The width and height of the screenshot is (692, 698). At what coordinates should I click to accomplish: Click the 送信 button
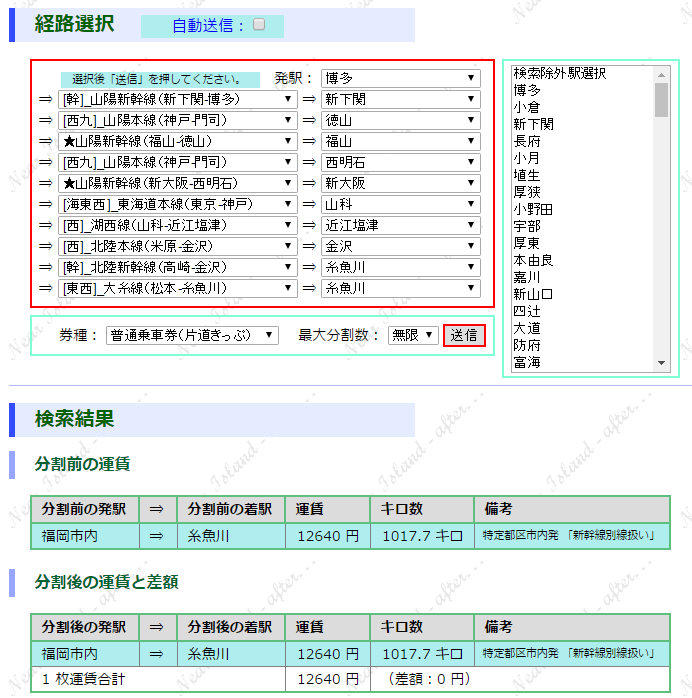click(464, 335)
